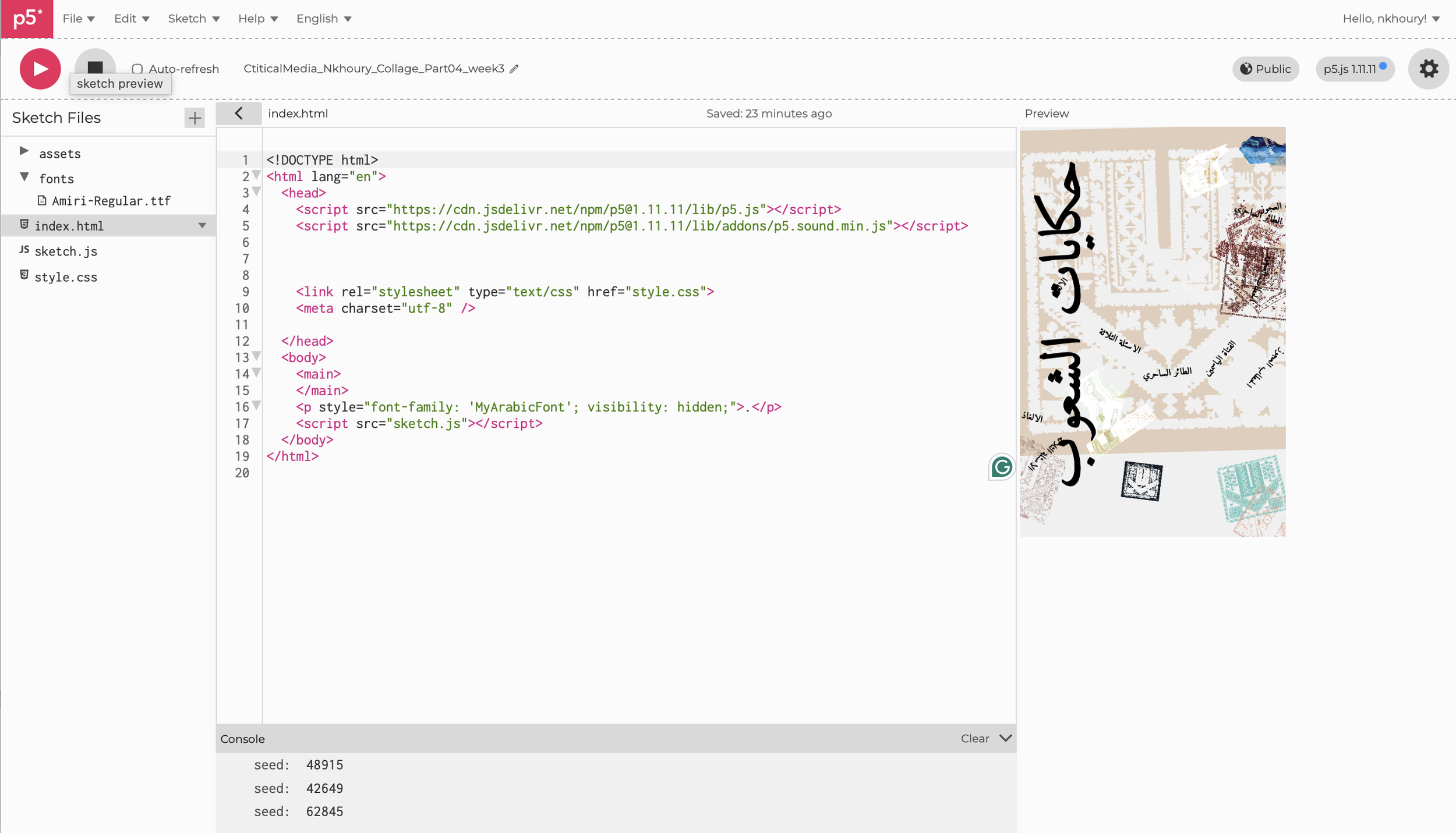Viewport: 1456px width, 833px height.
Task: Click the stylesheet link line
Action: coord(505,292)
